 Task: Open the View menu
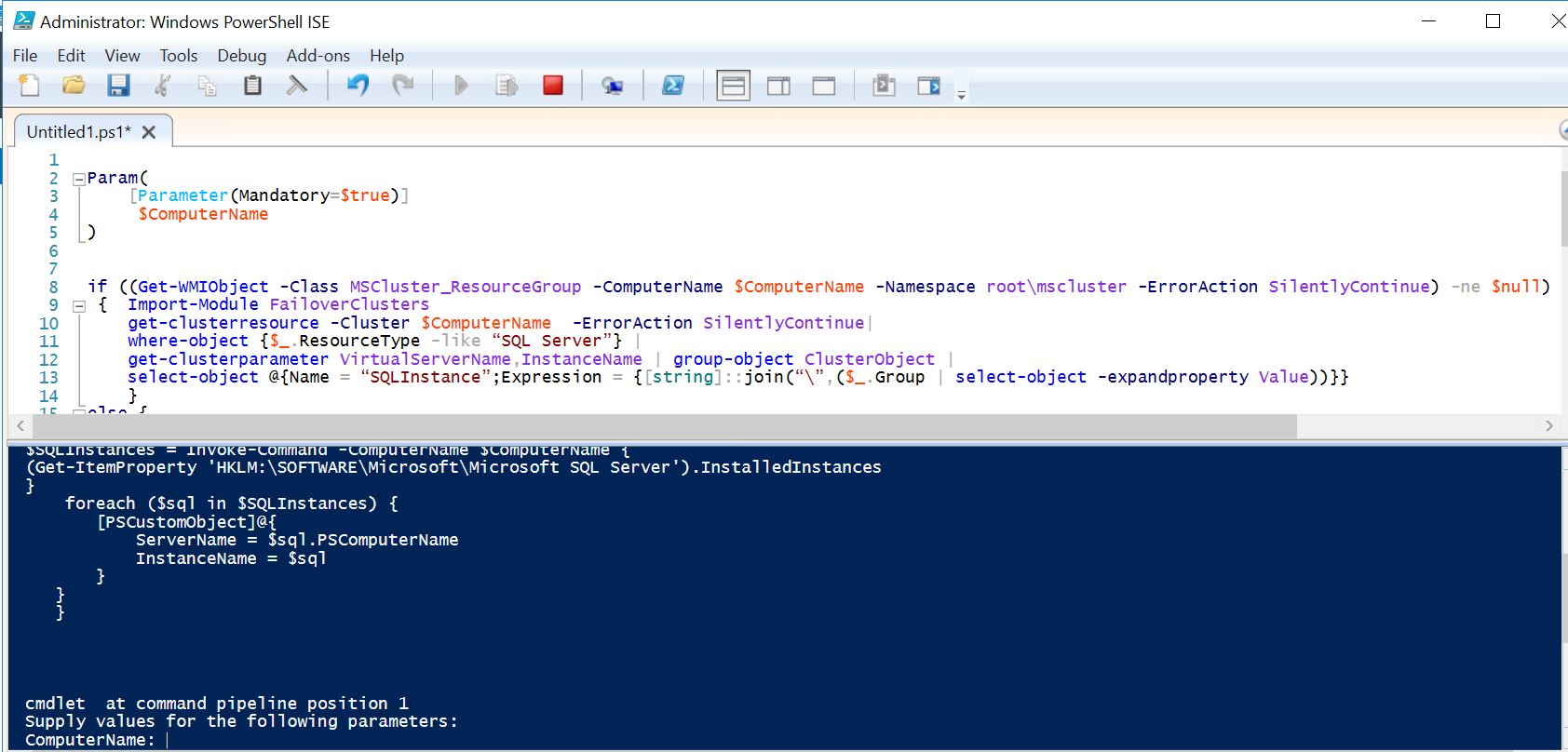click(x=122, y=56)
